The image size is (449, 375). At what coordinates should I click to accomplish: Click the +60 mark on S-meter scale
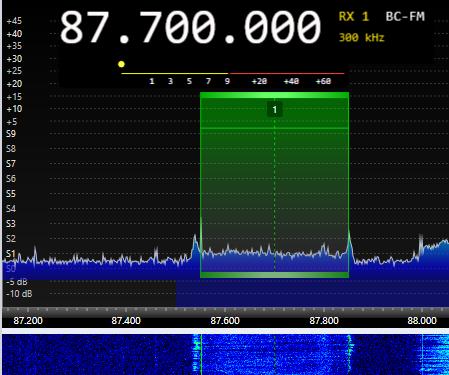pos(323,81)
